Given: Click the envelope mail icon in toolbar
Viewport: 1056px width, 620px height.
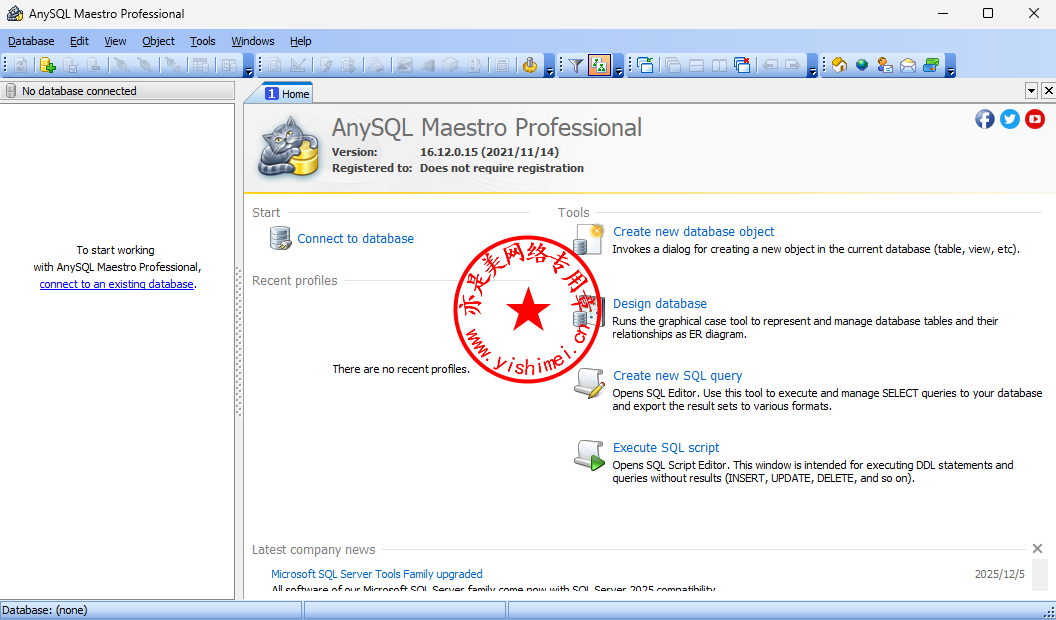Looking at the screenshot, I should tap(907, 65).
